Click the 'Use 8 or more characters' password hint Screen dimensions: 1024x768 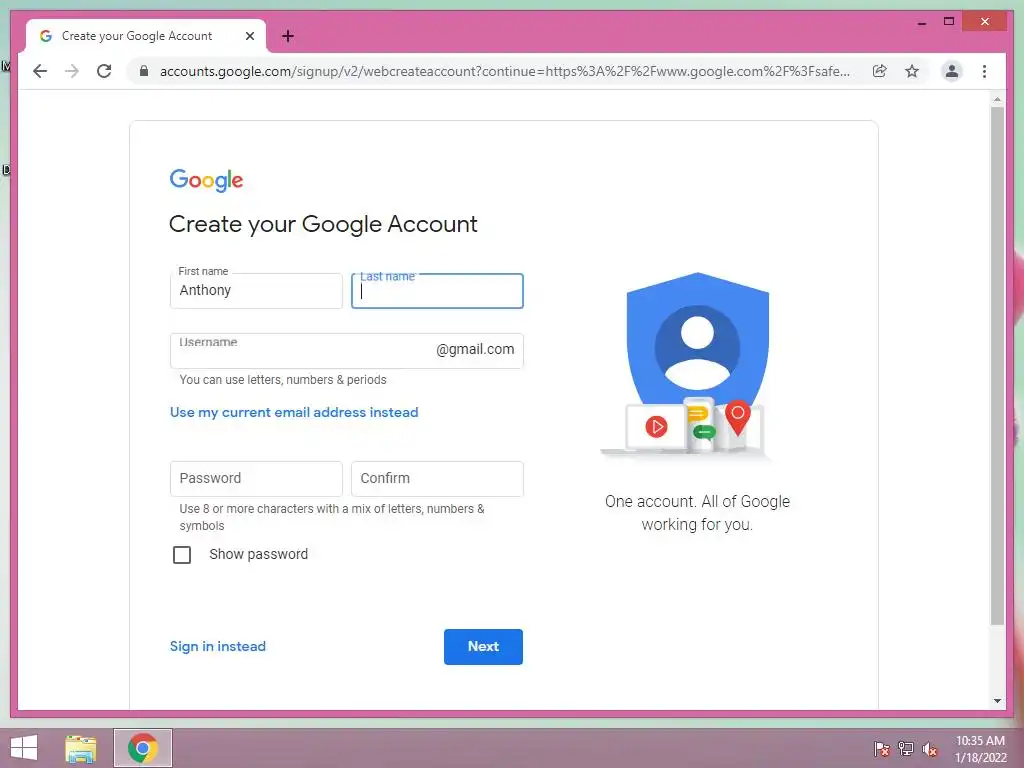[x=332, y=517]
